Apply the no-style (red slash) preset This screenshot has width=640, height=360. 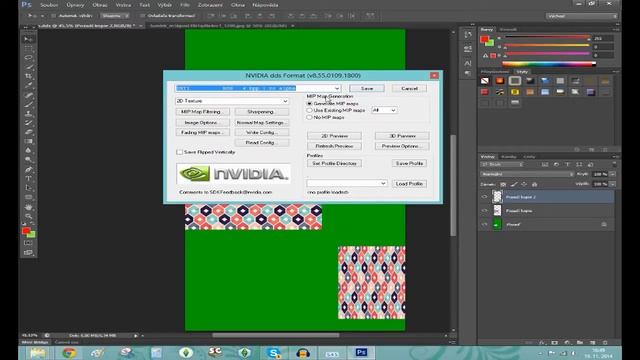pyautogui.click(x=484, y=81)
